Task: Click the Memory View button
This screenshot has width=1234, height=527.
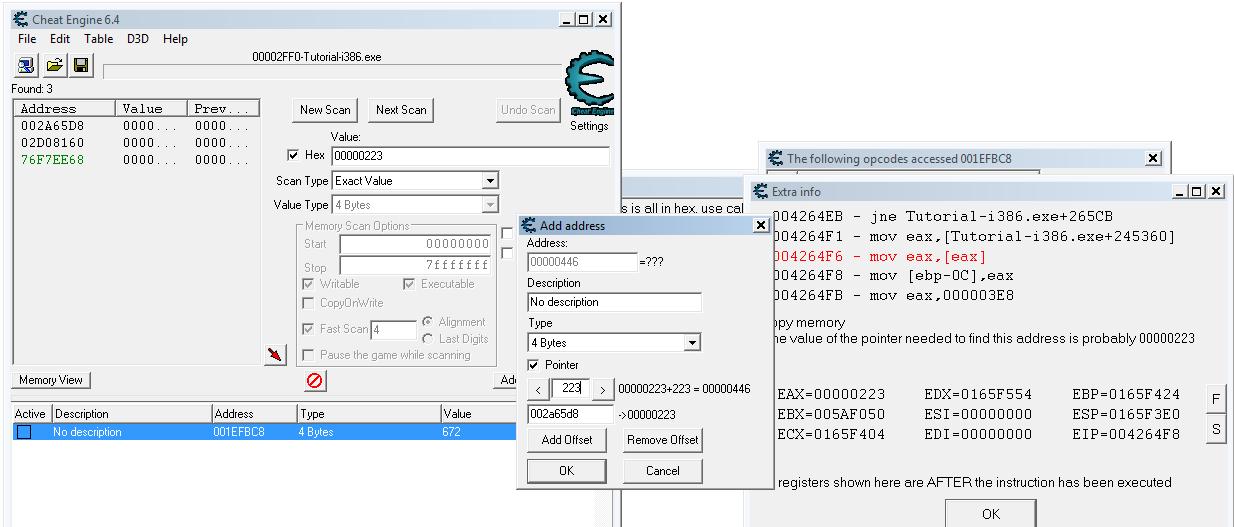Action: pyautogui.click(x=52, y=380)
